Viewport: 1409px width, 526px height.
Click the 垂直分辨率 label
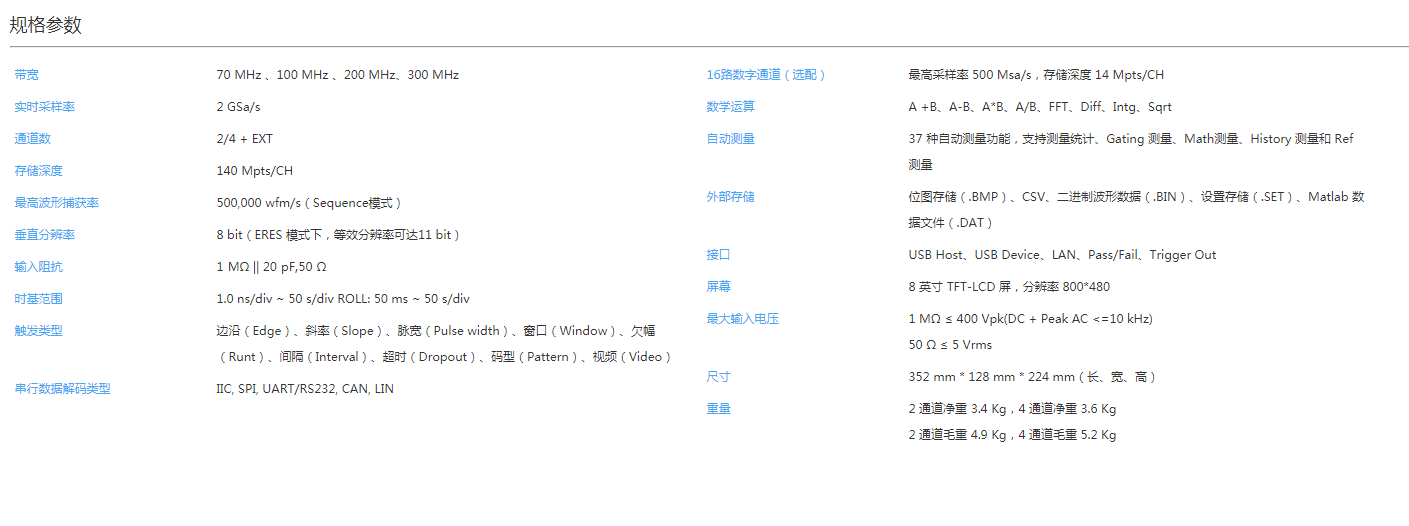pos(45,235)
